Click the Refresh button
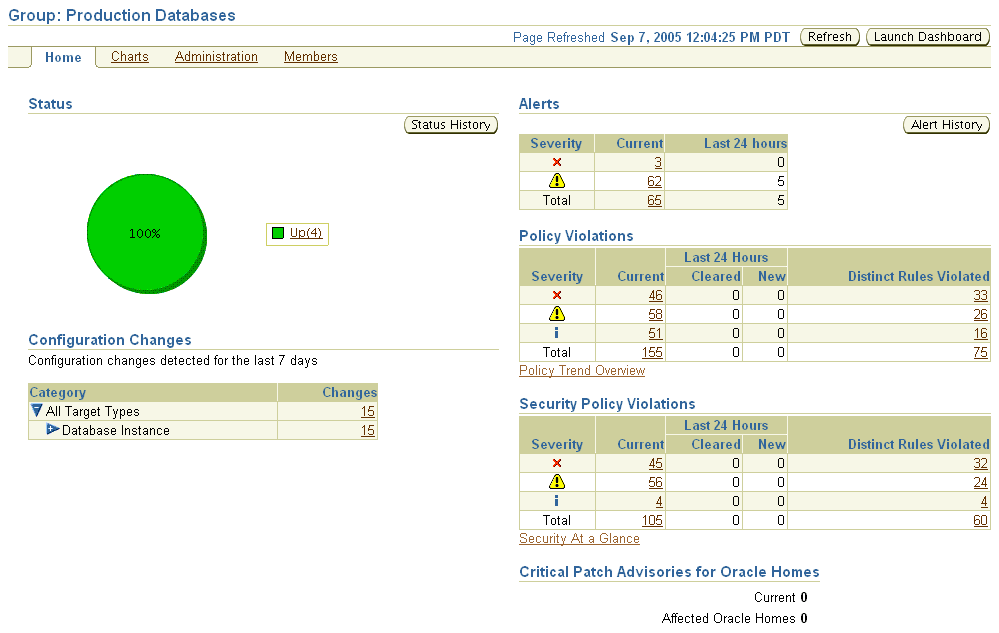 pos(829,36)
